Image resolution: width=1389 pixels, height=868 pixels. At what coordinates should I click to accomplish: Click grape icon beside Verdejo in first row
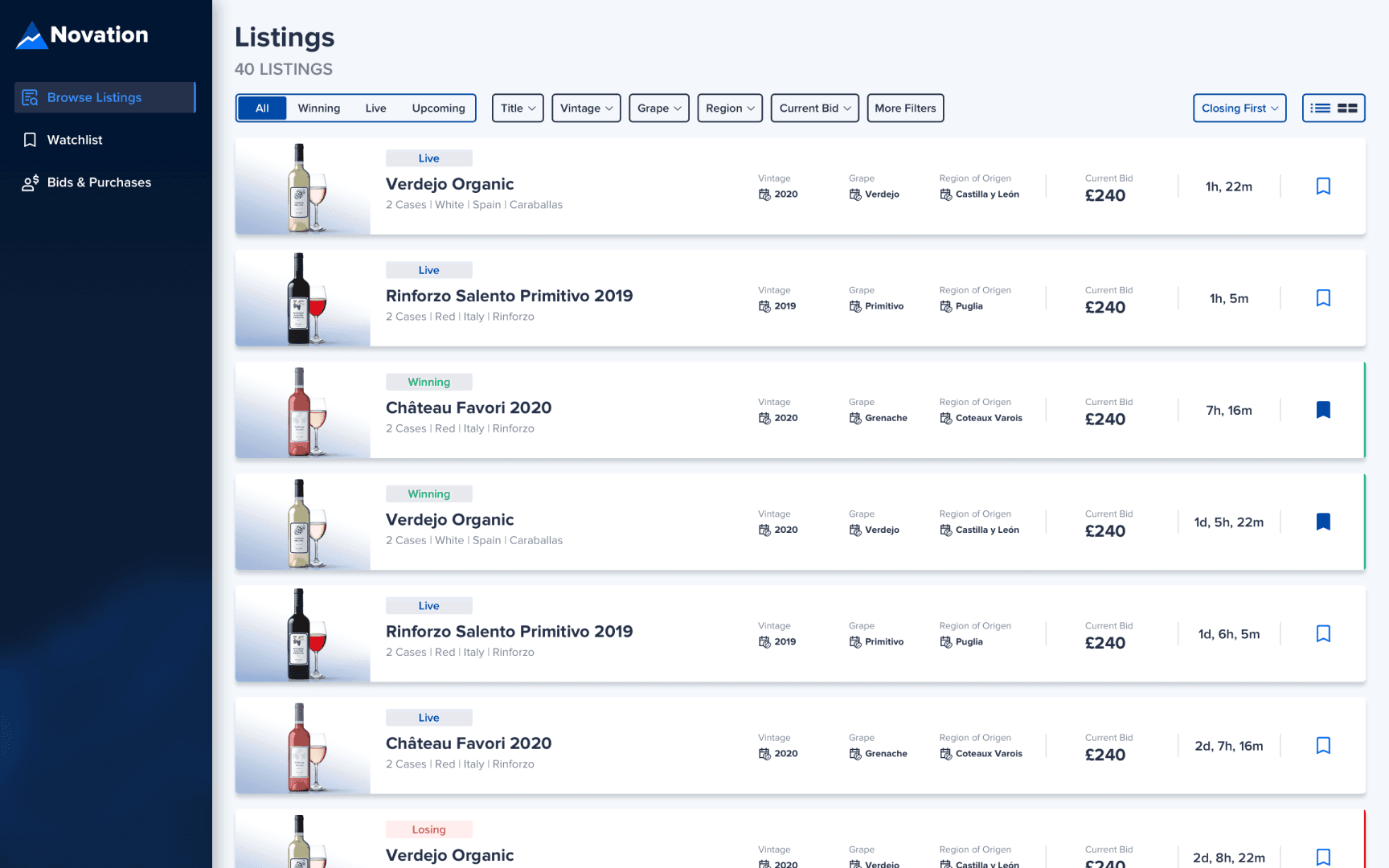(x=855, y=194)
